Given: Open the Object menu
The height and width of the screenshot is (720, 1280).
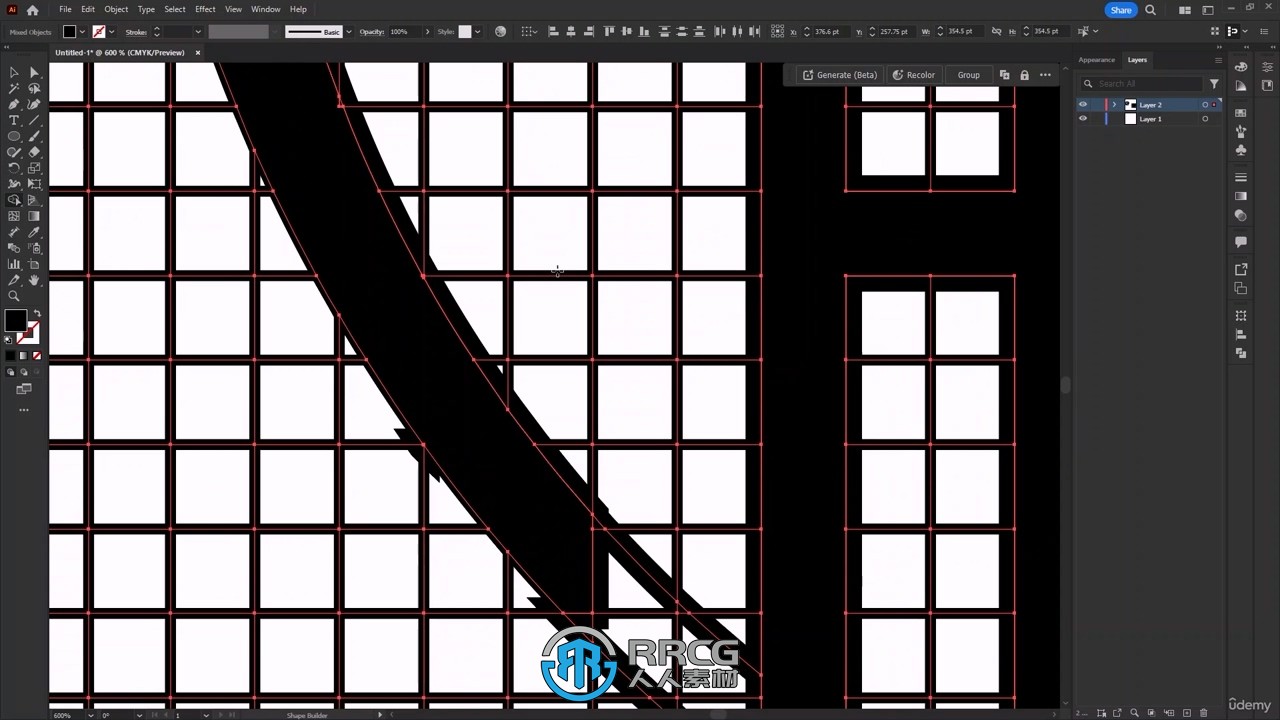Looking at the screenshot, I should click(x=116, y=9).
